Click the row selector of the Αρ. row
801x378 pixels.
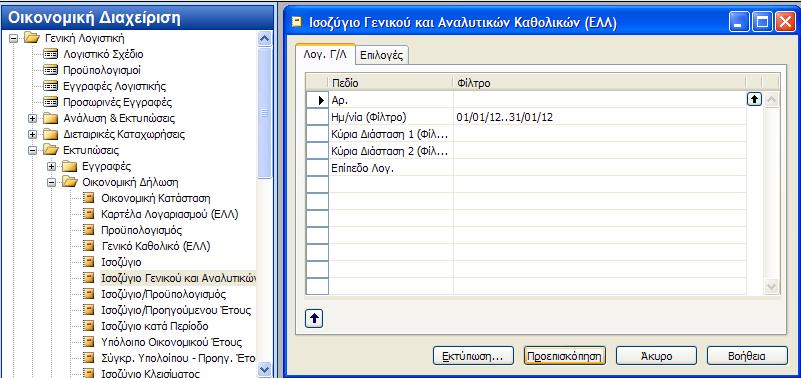(317, 100)
